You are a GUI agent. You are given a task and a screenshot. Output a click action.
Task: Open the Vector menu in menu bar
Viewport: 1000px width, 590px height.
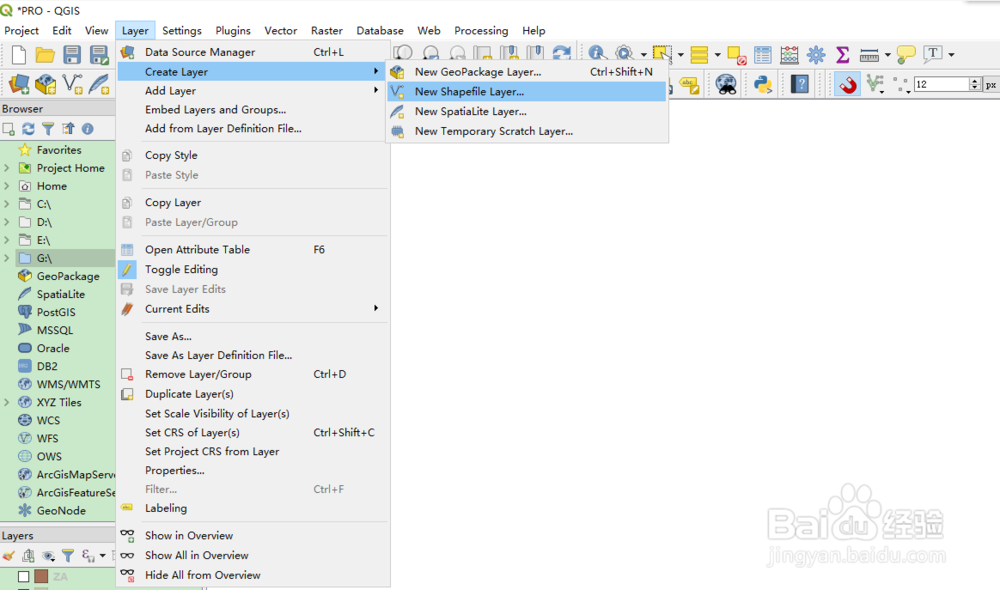[x=281, y=31]
